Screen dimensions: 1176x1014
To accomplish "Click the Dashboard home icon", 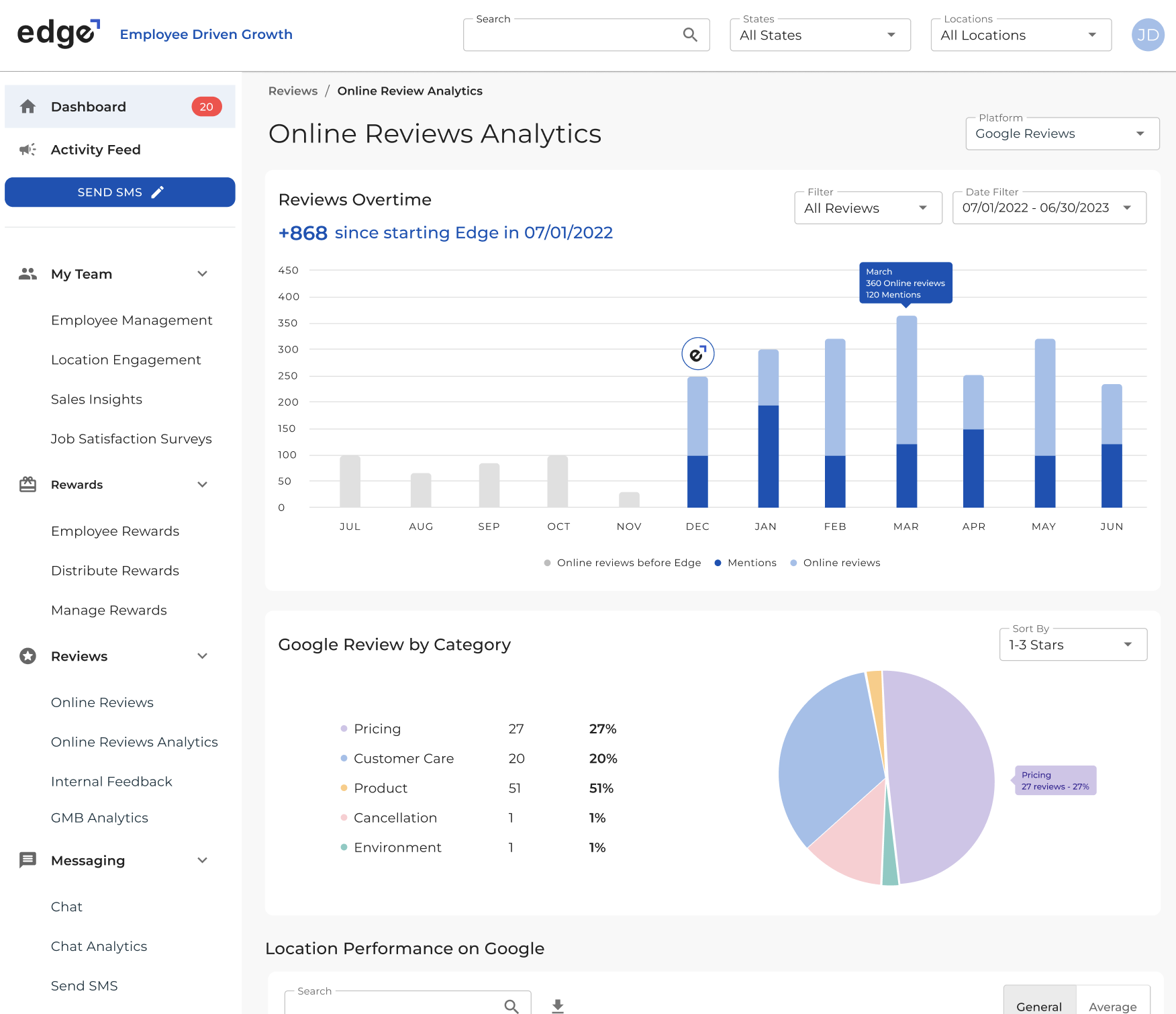I will point(28,107).
